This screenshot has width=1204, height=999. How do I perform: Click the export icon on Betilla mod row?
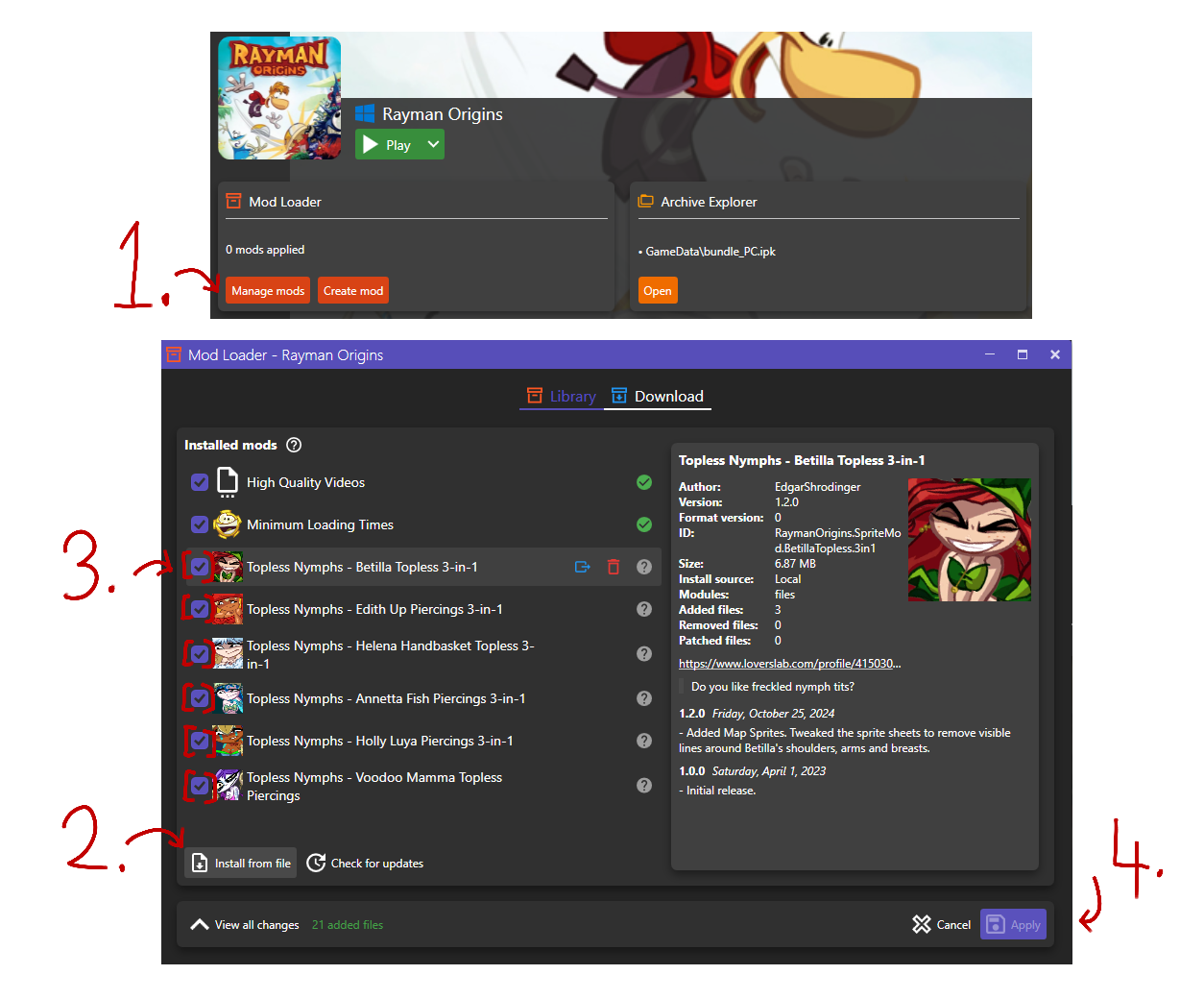(582, 567)
